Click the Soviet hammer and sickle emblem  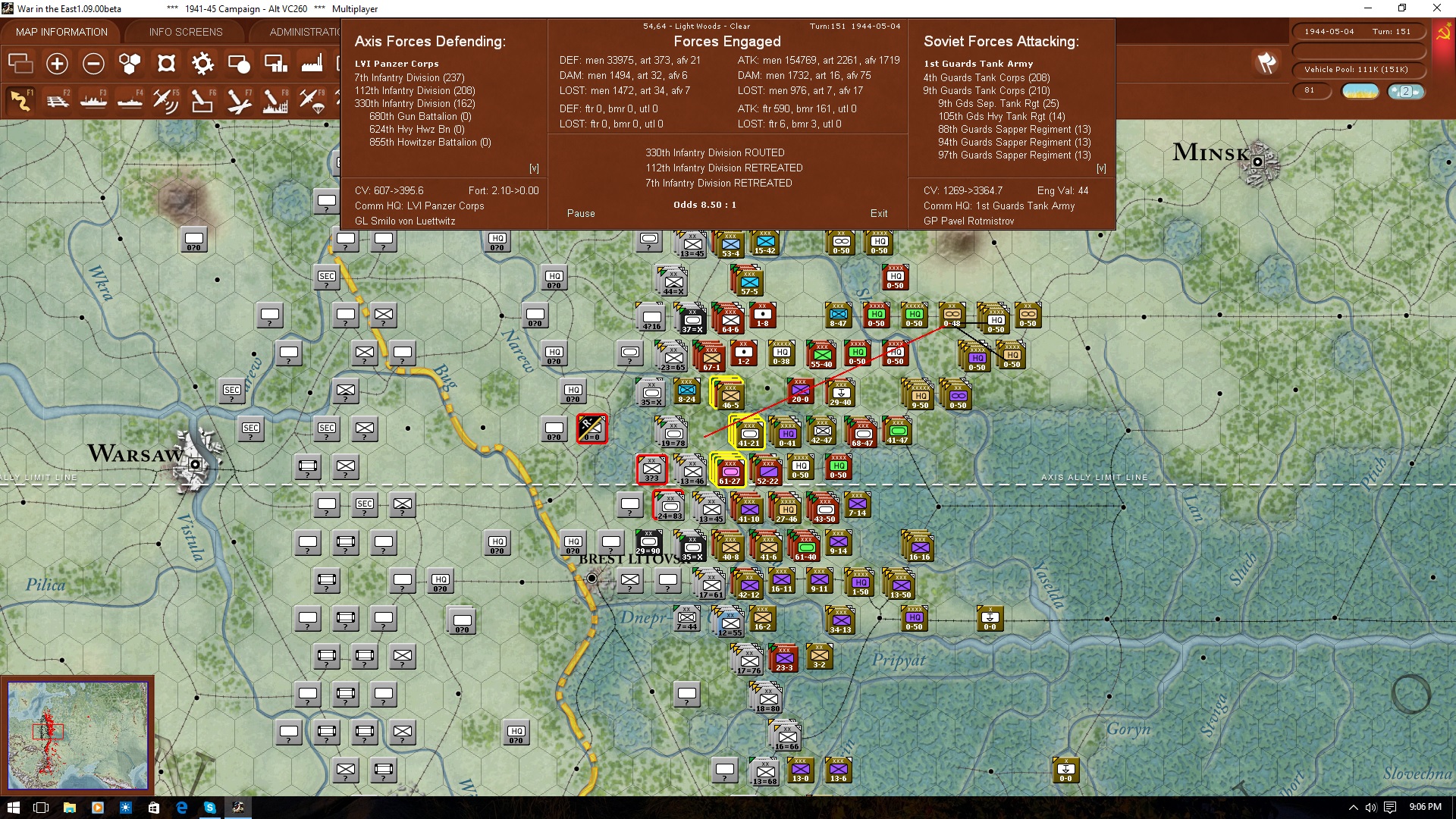(x=1443, y=33)
